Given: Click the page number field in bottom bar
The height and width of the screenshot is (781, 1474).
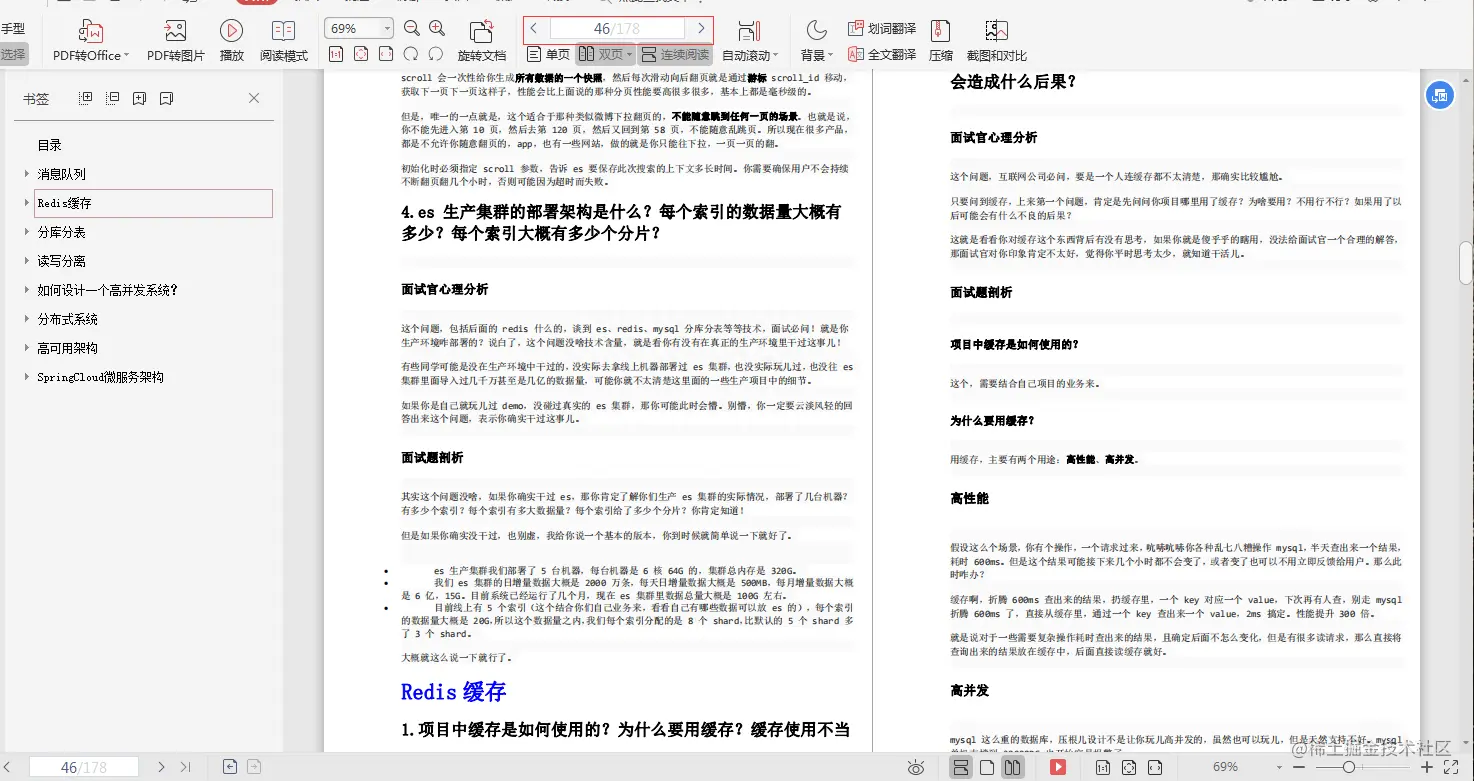Looking at the screenshot, I should tap(84, 767).
